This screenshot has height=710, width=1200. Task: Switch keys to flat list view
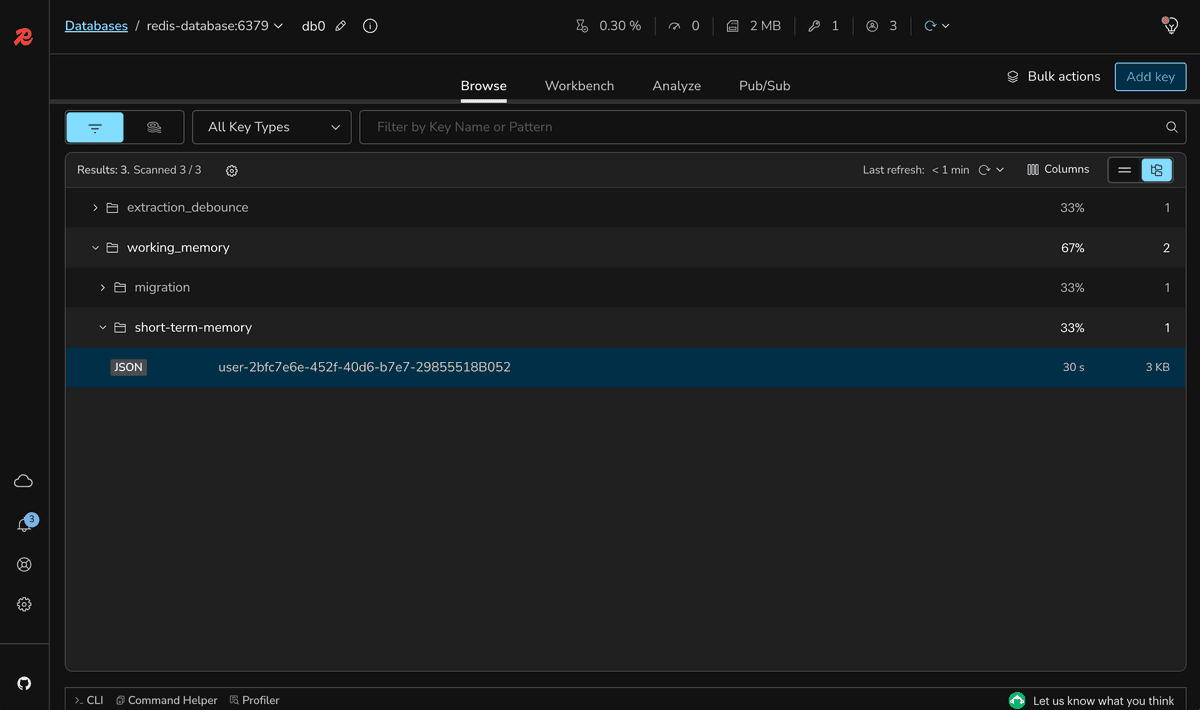tap(1124, 169)
